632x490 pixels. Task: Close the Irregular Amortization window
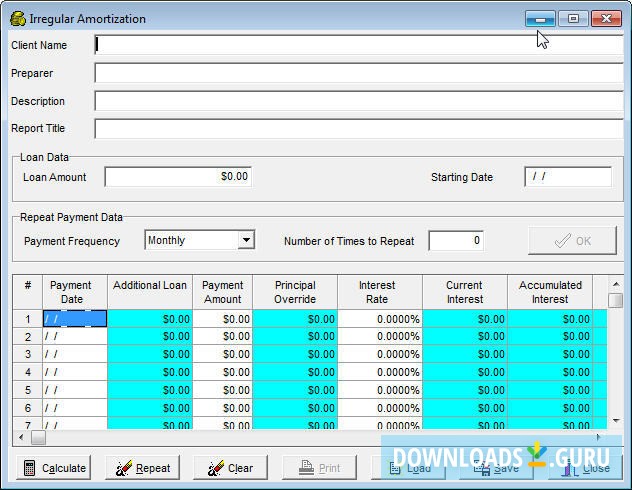pyautogui.click(x=606, y=19)
